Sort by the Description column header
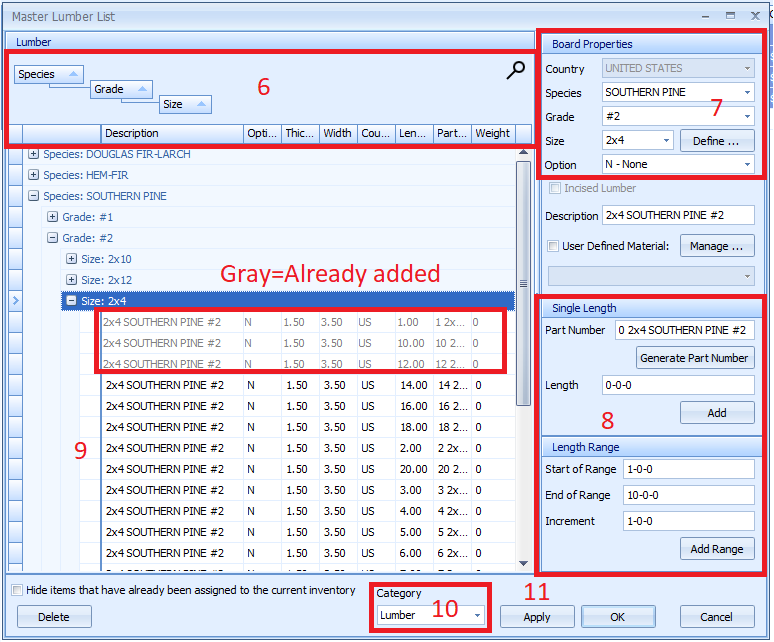The height and width of the screenshot is (642, 774). coord(172,133)
